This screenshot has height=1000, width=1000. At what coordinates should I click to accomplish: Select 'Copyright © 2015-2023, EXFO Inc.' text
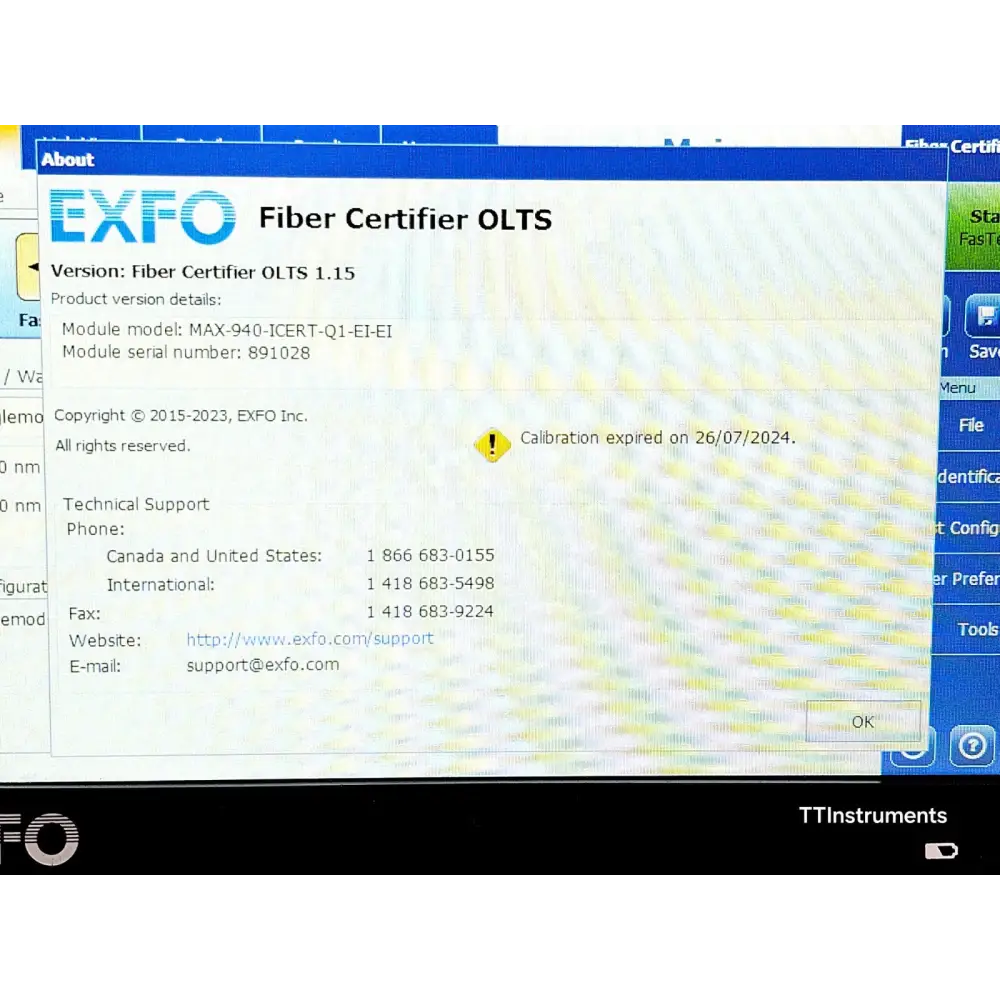click(x=180, y=416)
